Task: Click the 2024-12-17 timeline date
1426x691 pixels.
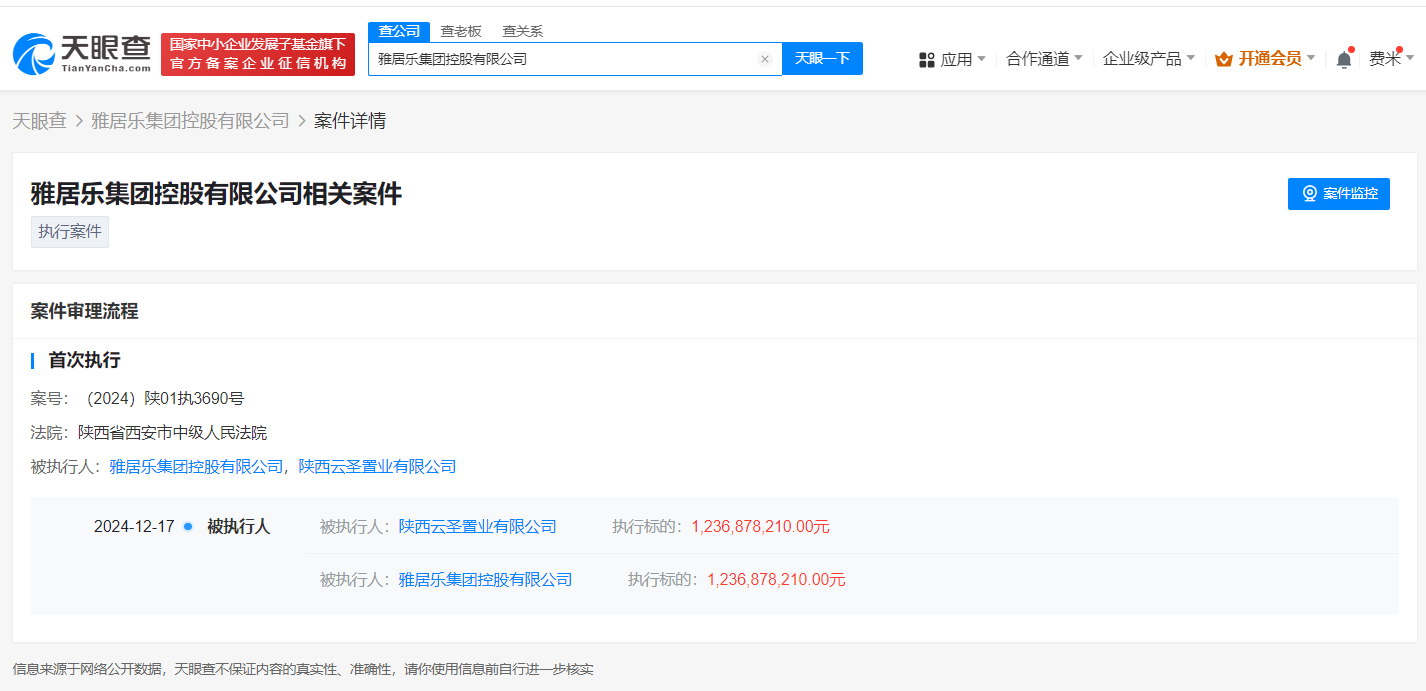Action: [x=134, y=526]
